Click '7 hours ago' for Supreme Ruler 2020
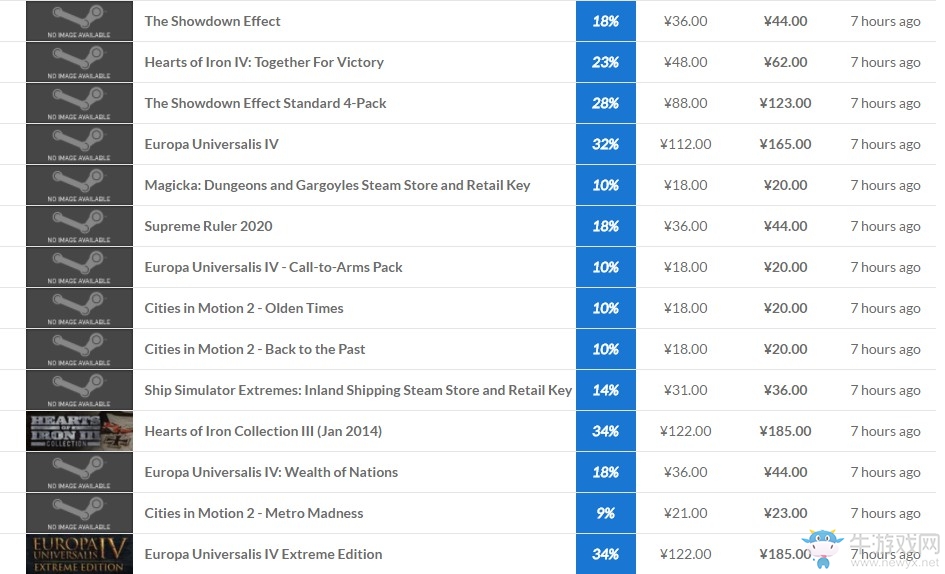Viewport: 945px width, 574px height. click(x=885, y=226)
